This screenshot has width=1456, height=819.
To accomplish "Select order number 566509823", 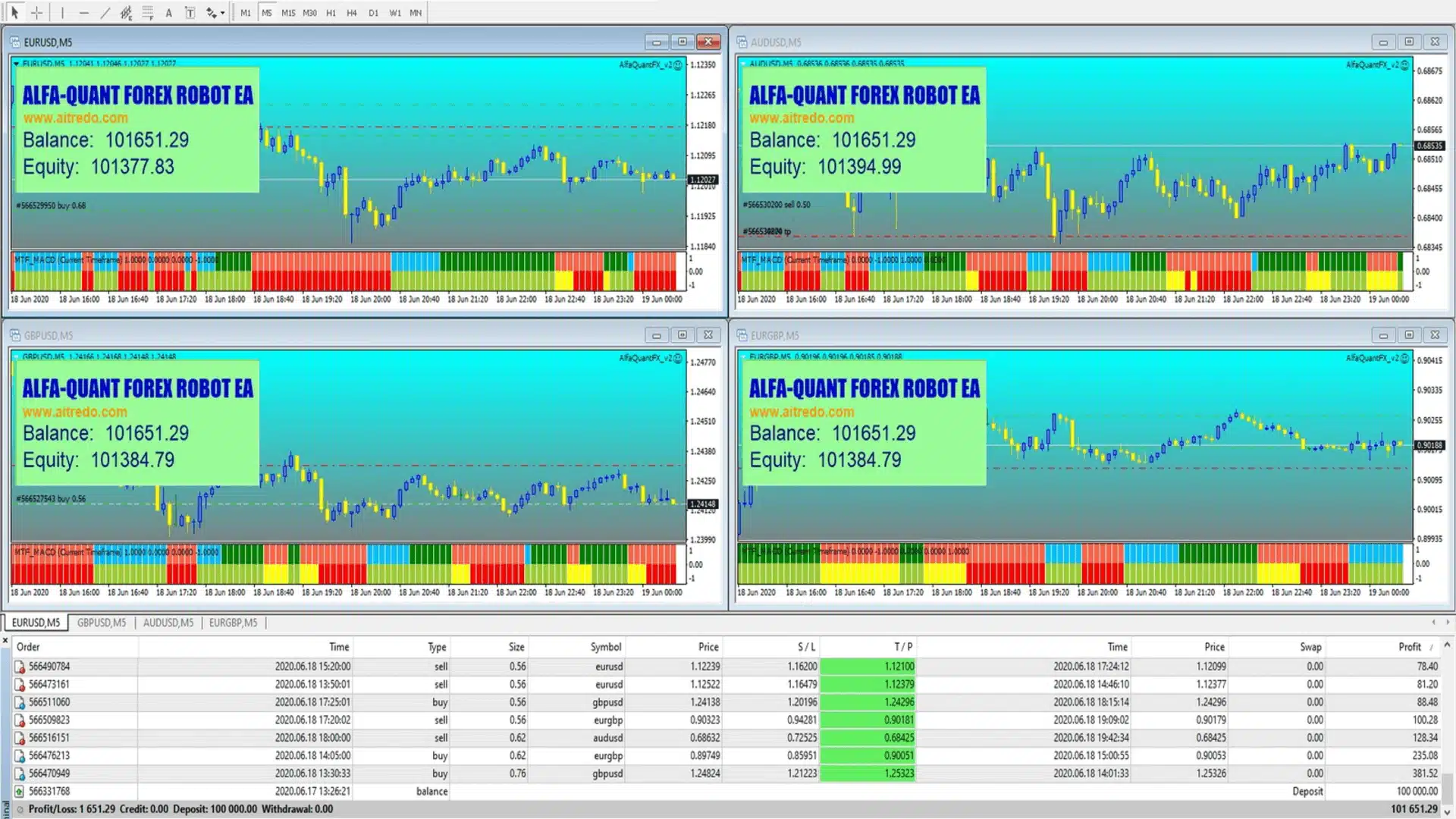I will [49, 720].
